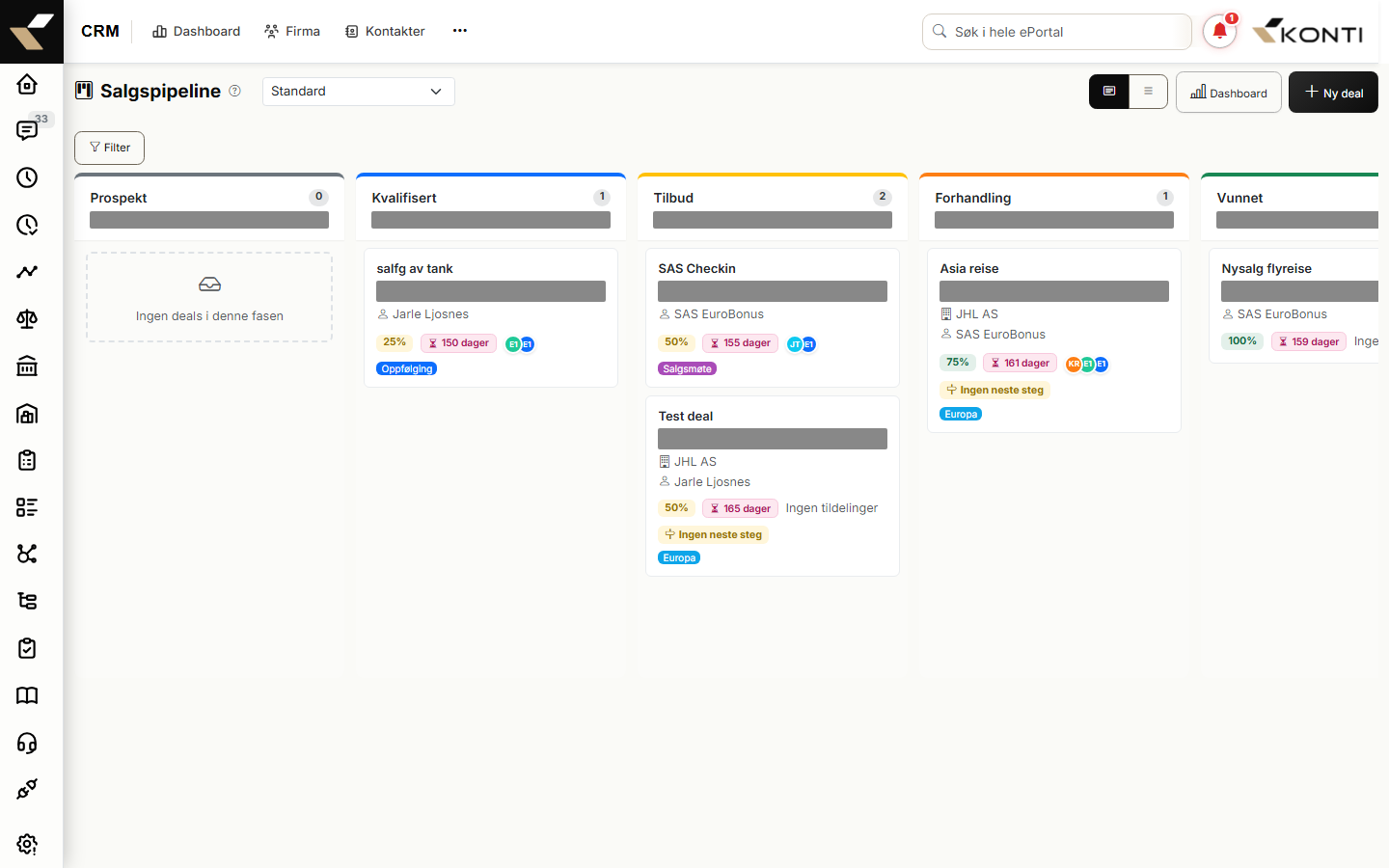This screenshot has width=1389, height=868.
Task: Click the ePortal logo at top left
Action: click(32, 32)
